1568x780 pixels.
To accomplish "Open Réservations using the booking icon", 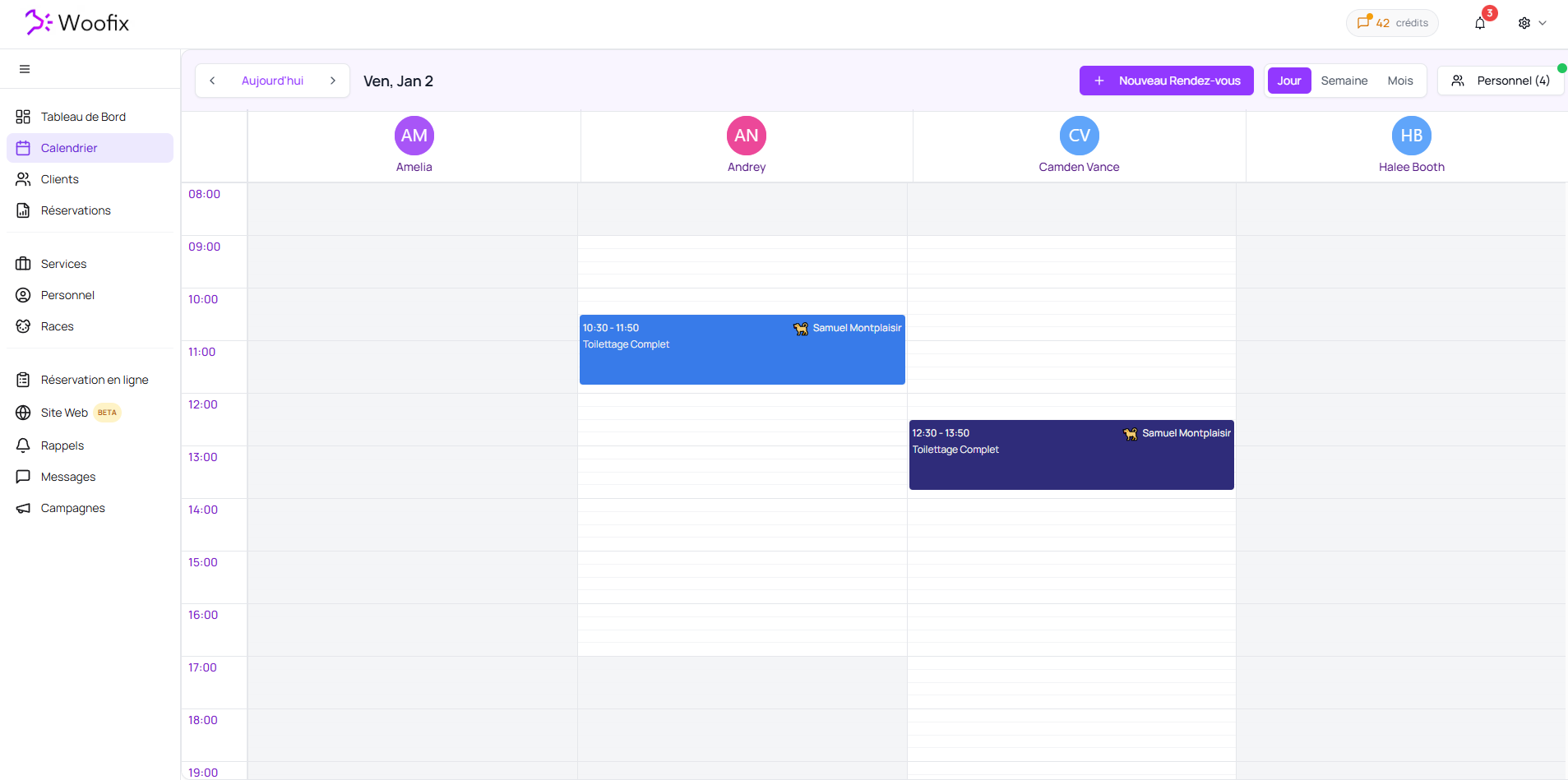I will point(24,210).
